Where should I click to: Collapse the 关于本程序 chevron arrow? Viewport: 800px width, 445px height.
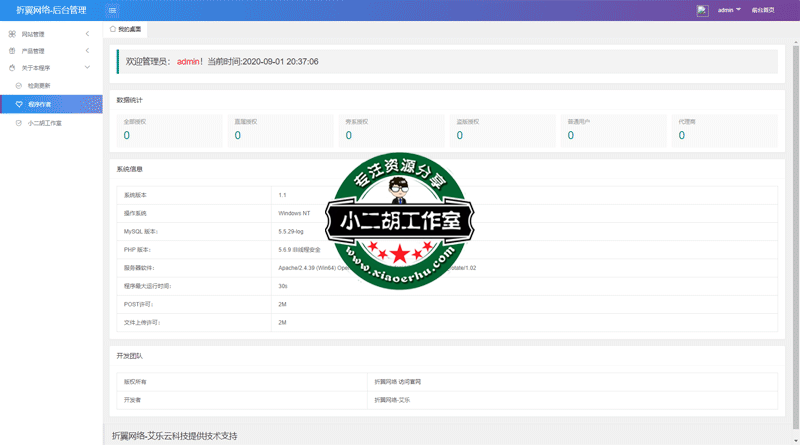tap(87, 68)
